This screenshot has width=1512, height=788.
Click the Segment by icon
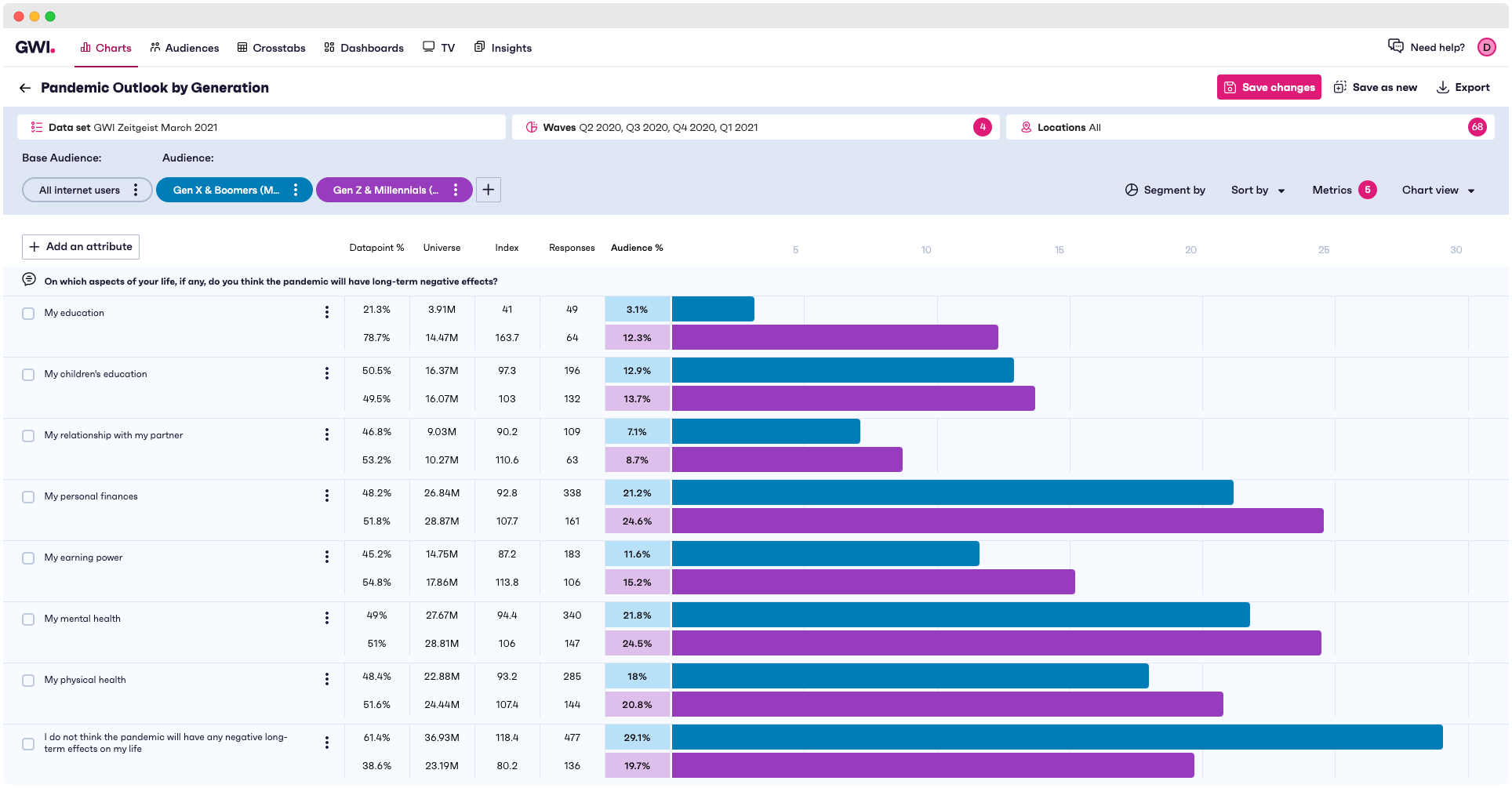pos(1132,190)
